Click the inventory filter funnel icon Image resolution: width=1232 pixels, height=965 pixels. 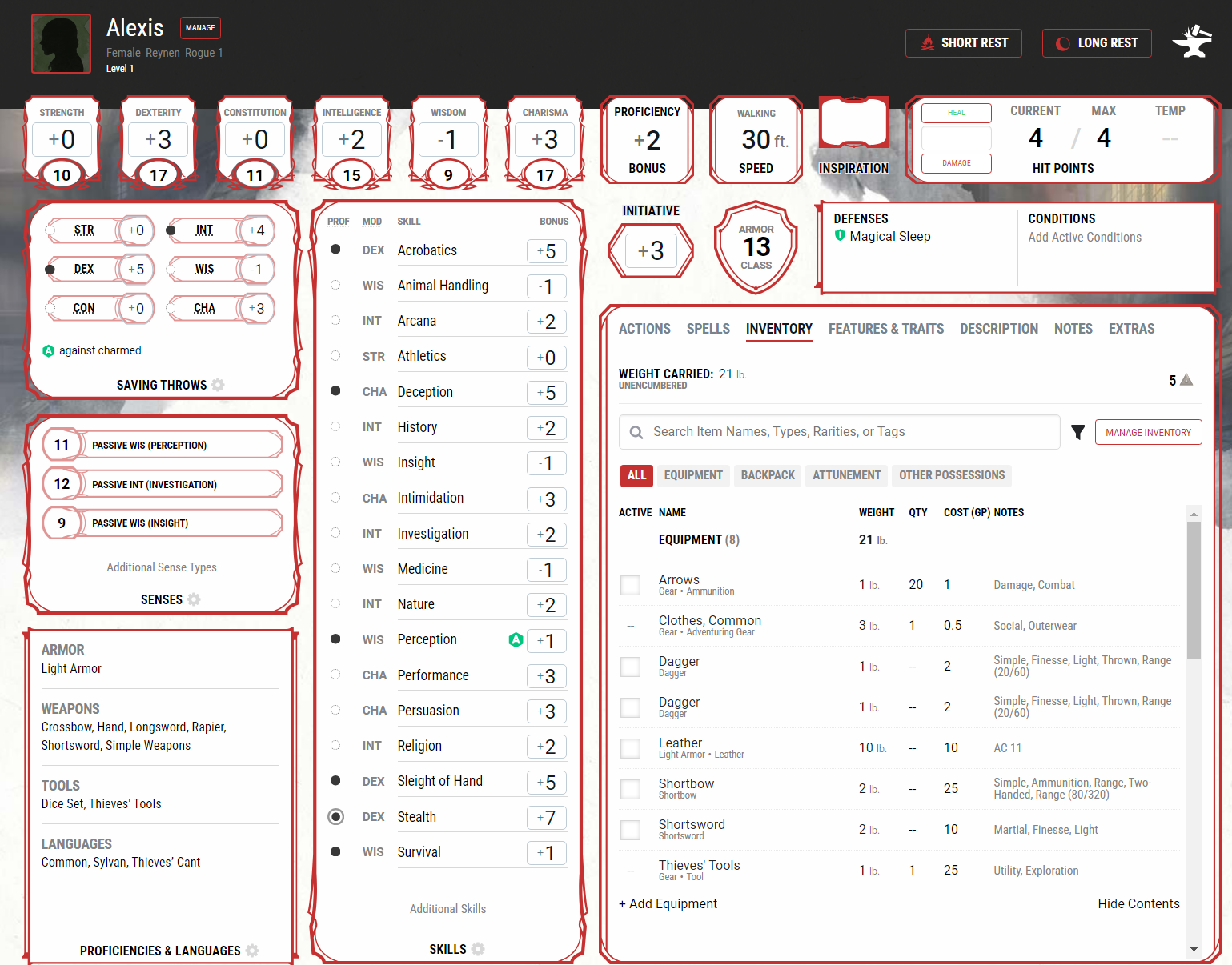1077,432
